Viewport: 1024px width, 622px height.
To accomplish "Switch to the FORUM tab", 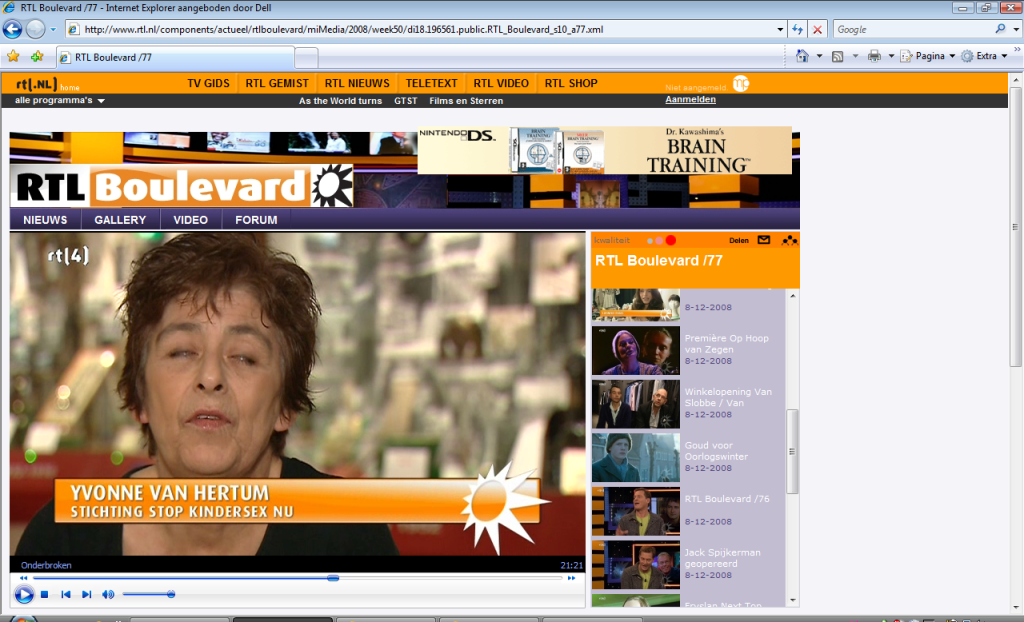I will tap(256, 220).
